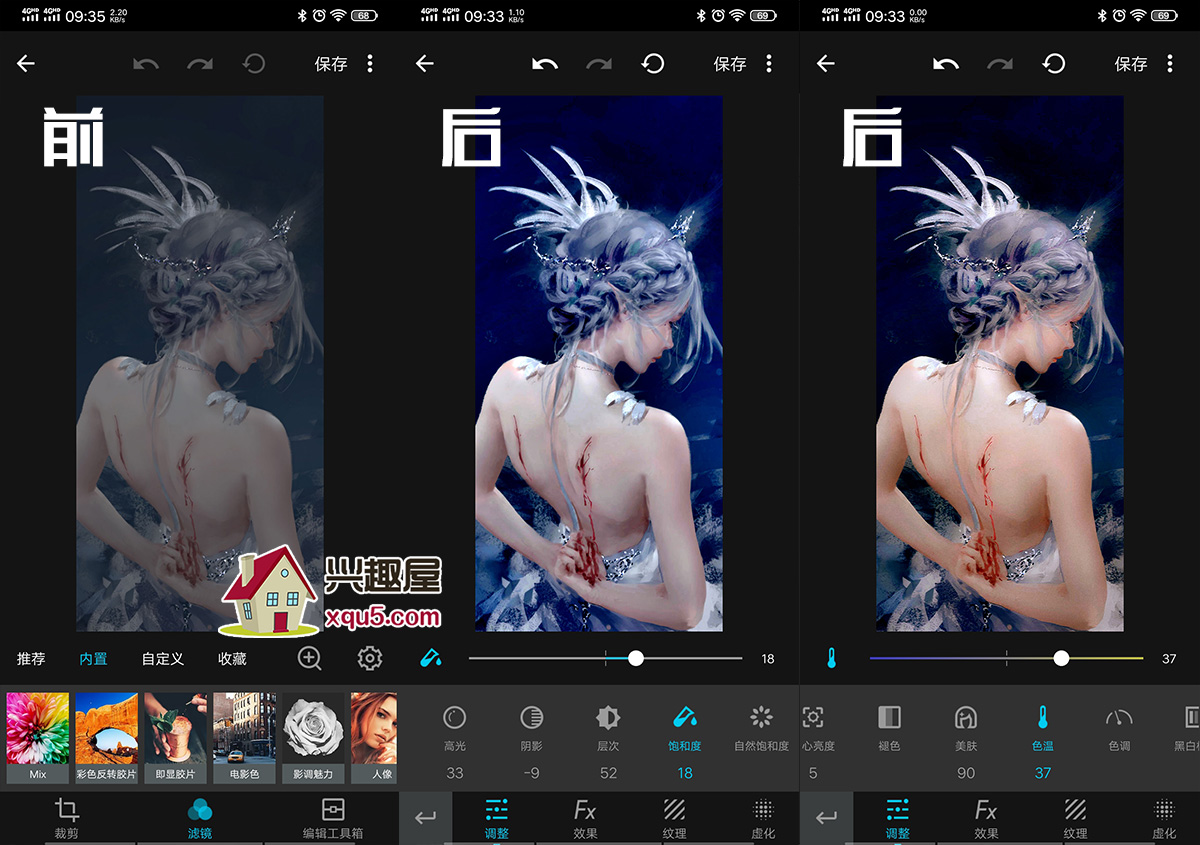Click redo on the color temperature screen
Image resolution: width=1200 pixels, height=845 pixels.
tap(1000, 64)
